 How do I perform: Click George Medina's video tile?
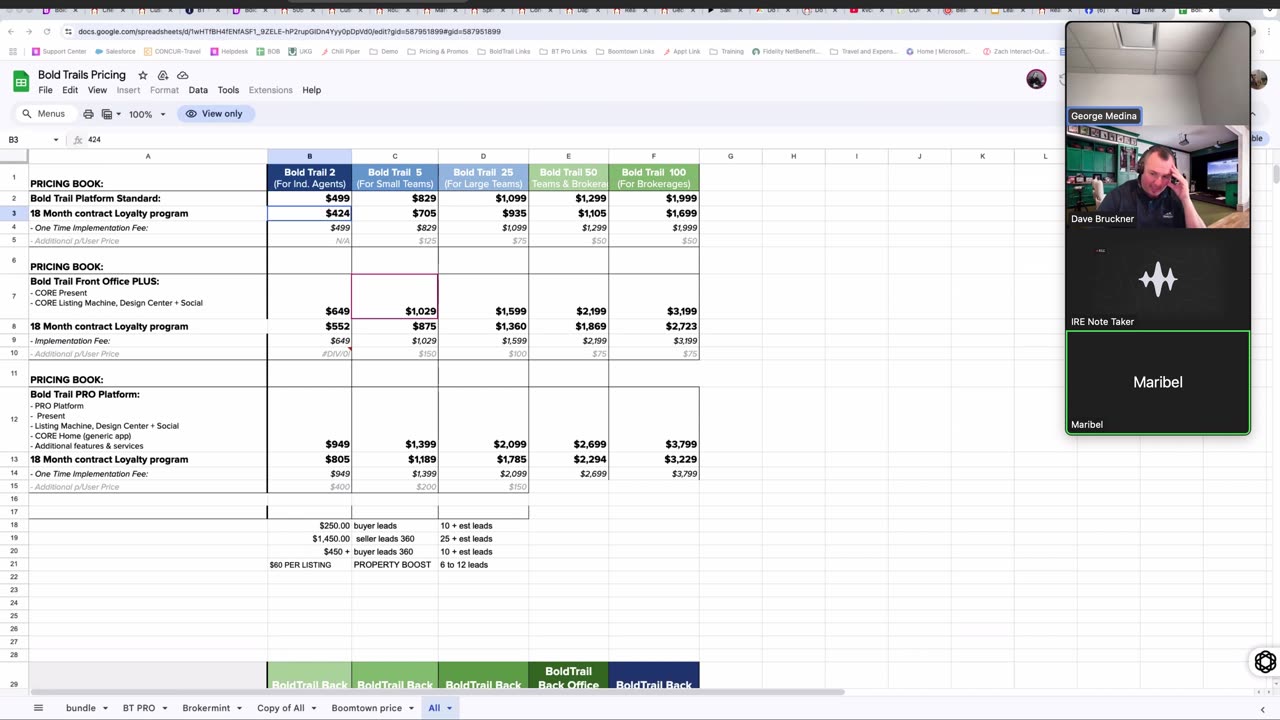tap(1158, 73)
